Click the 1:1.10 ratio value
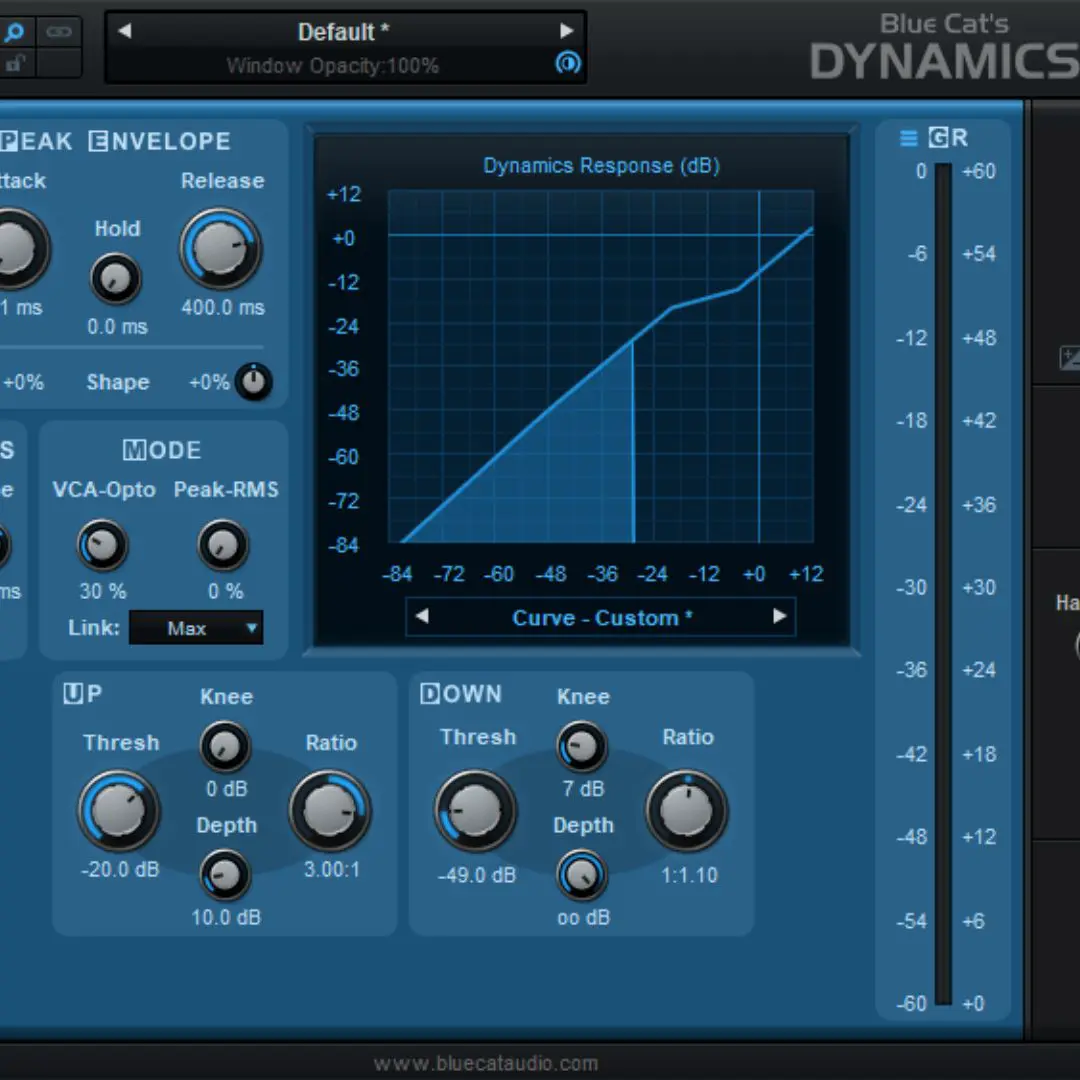This screenshot has height=1080, width=1080. (x=689, y=875)
